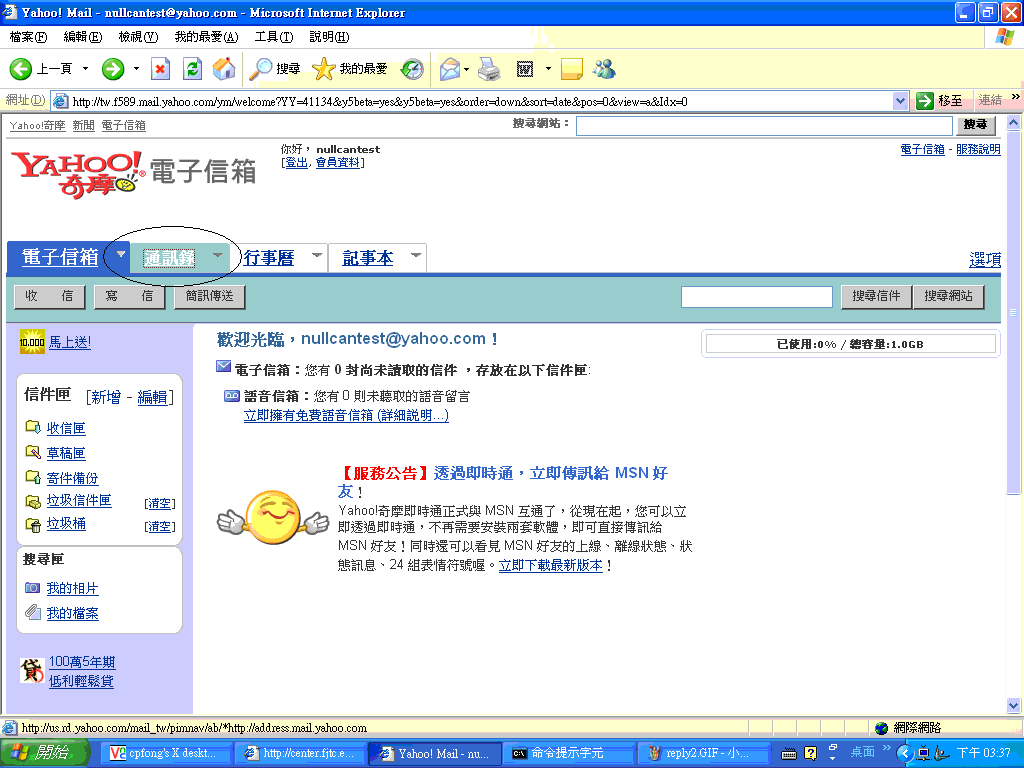1024x768 pixels.
Task: Expand the dropdown arrow next to 通訊錄
Action: click(218, 256)
